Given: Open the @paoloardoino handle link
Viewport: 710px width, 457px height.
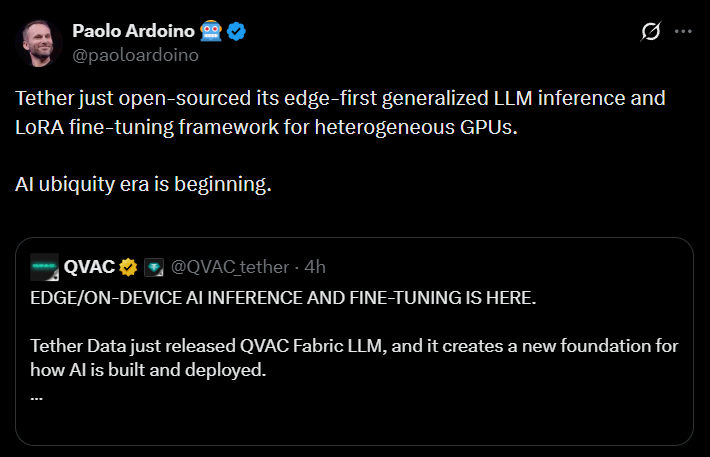Looking at the screenshot, I should pyautogui.click(x=135, y=55).
